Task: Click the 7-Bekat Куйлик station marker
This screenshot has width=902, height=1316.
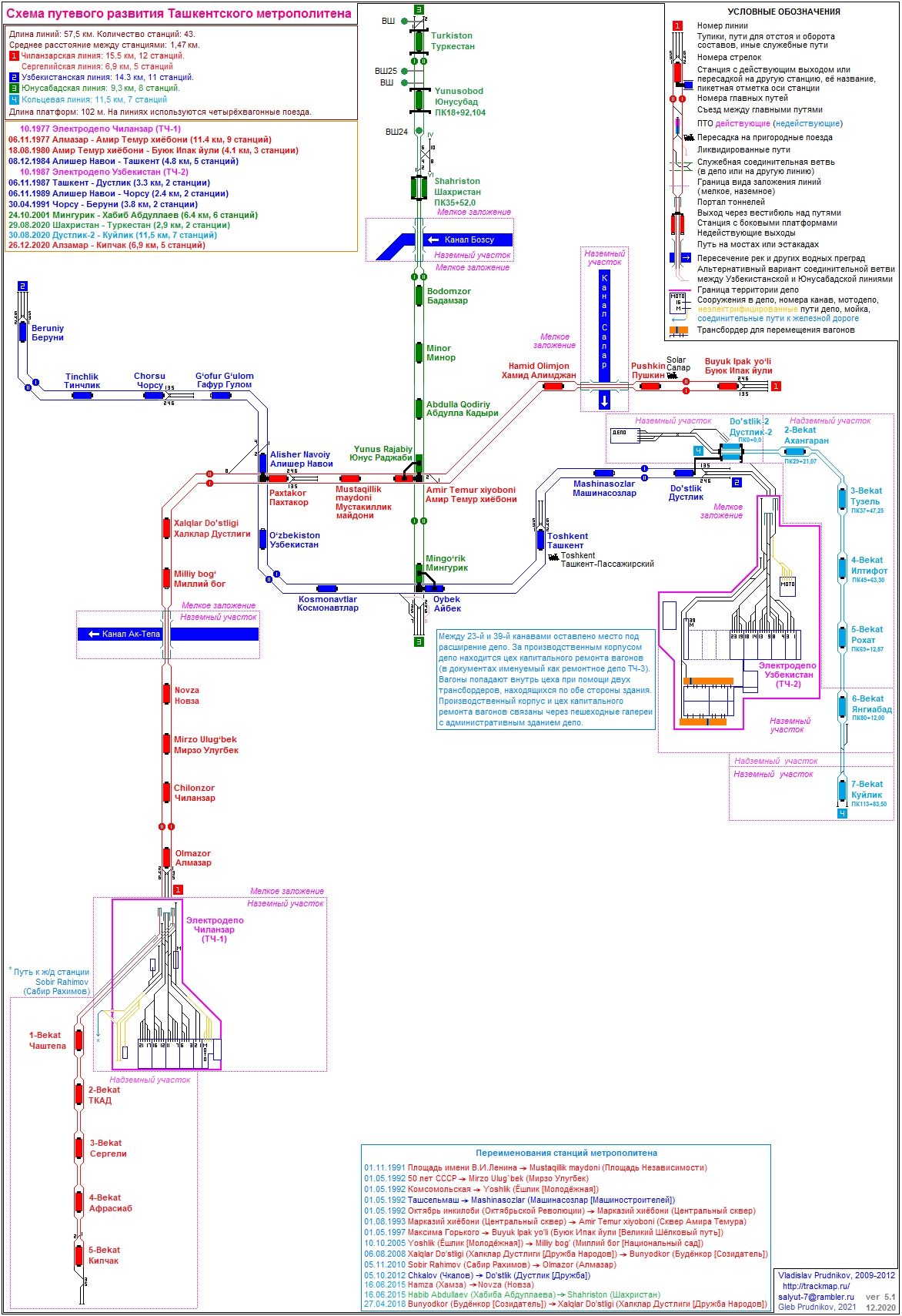Action: click(842, 789)
